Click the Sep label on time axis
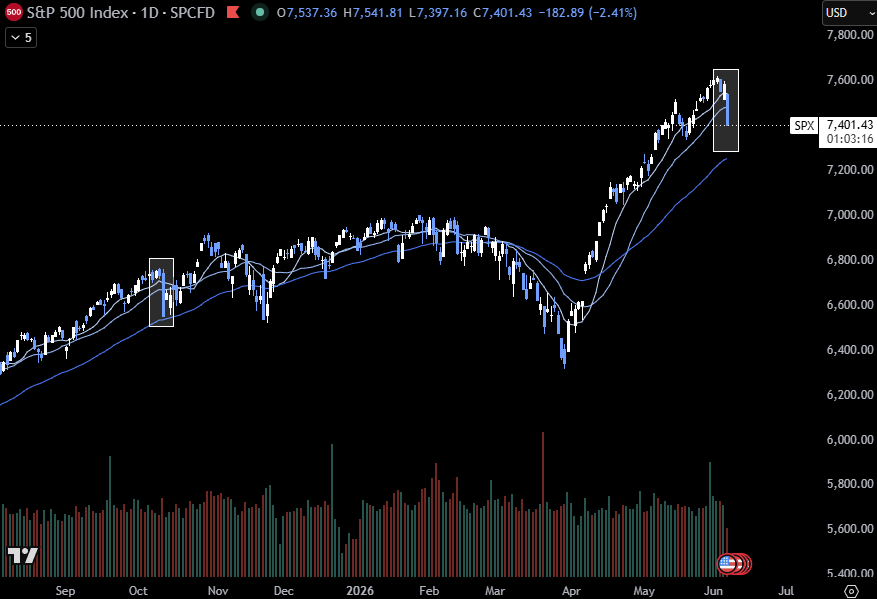Image resolution: width=877 pixels, height=599 pixels. pyautogui.click(x=65, y=591)
